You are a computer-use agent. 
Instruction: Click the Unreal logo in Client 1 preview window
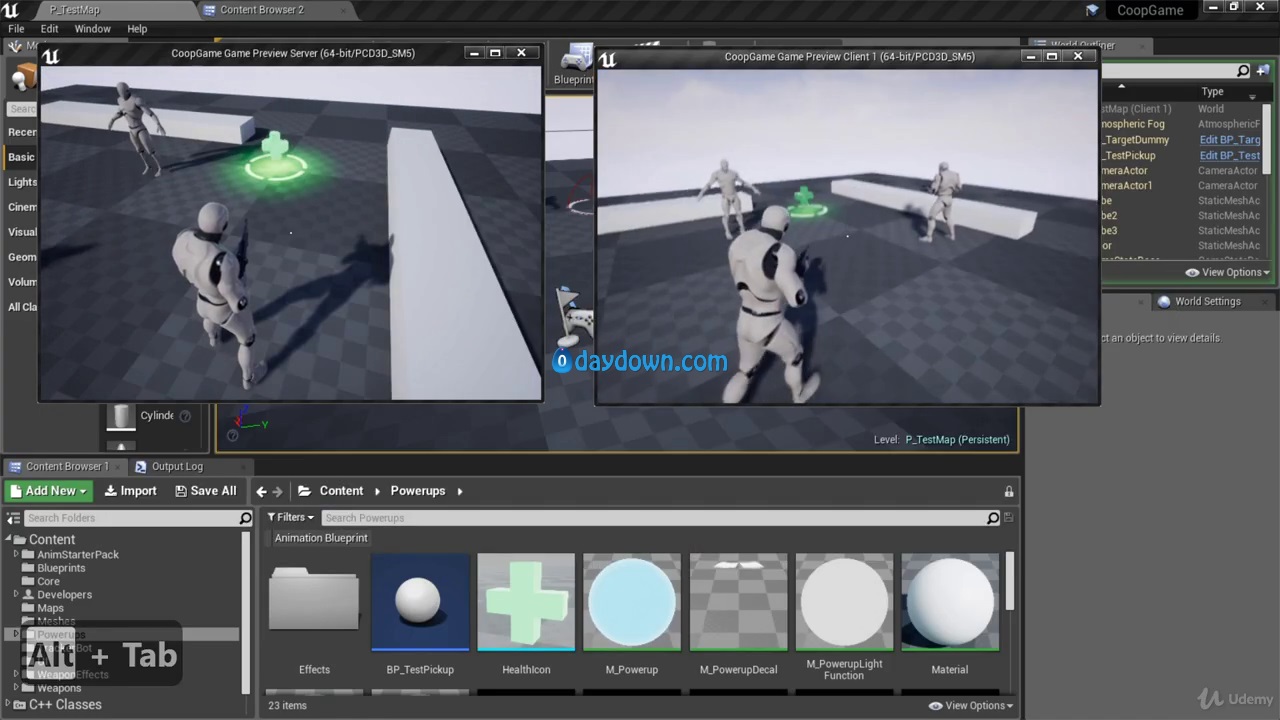(607, 59)
